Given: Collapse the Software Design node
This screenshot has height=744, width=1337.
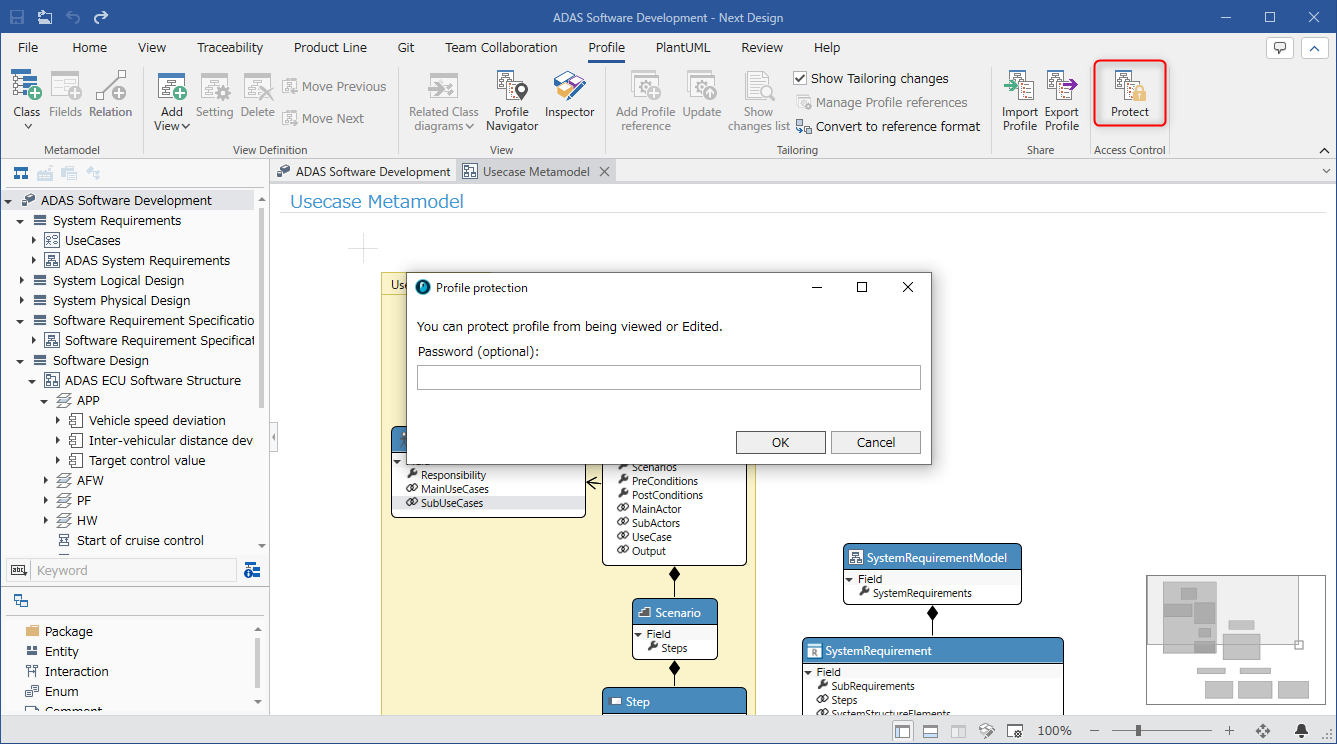Looking at the screenshot, I should (21, 361).
